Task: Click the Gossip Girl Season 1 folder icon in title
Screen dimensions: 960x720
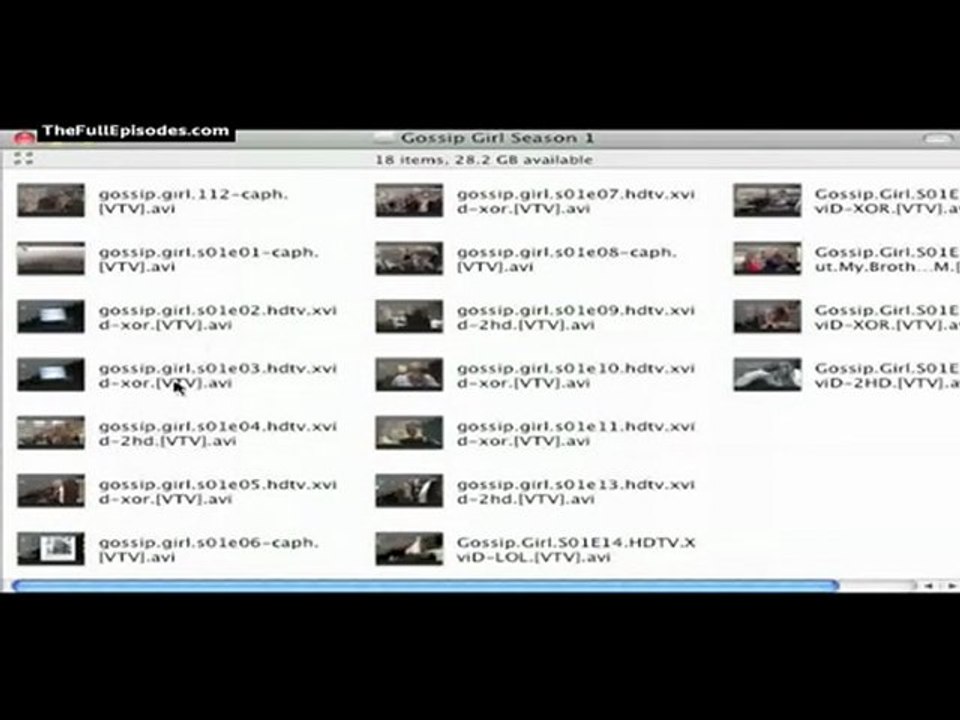Action: 384,138
